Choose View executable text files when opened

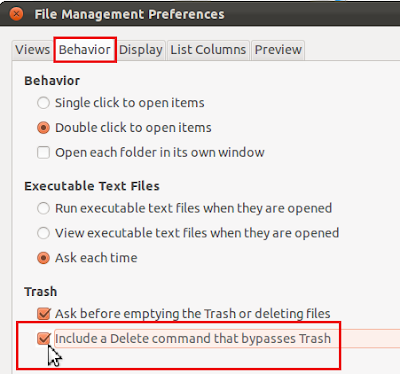pos(43,233)
